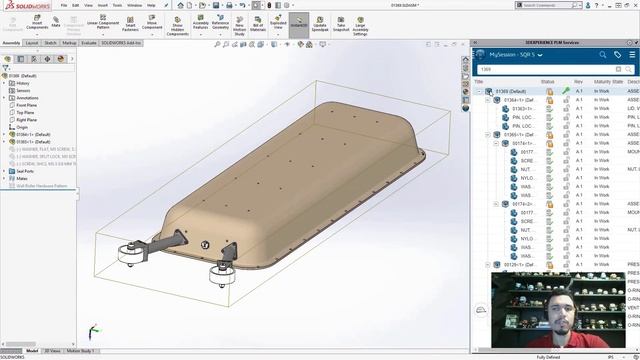Start a New Motion Study
This screenshot has width=640, height=360.
pos(240,26)
